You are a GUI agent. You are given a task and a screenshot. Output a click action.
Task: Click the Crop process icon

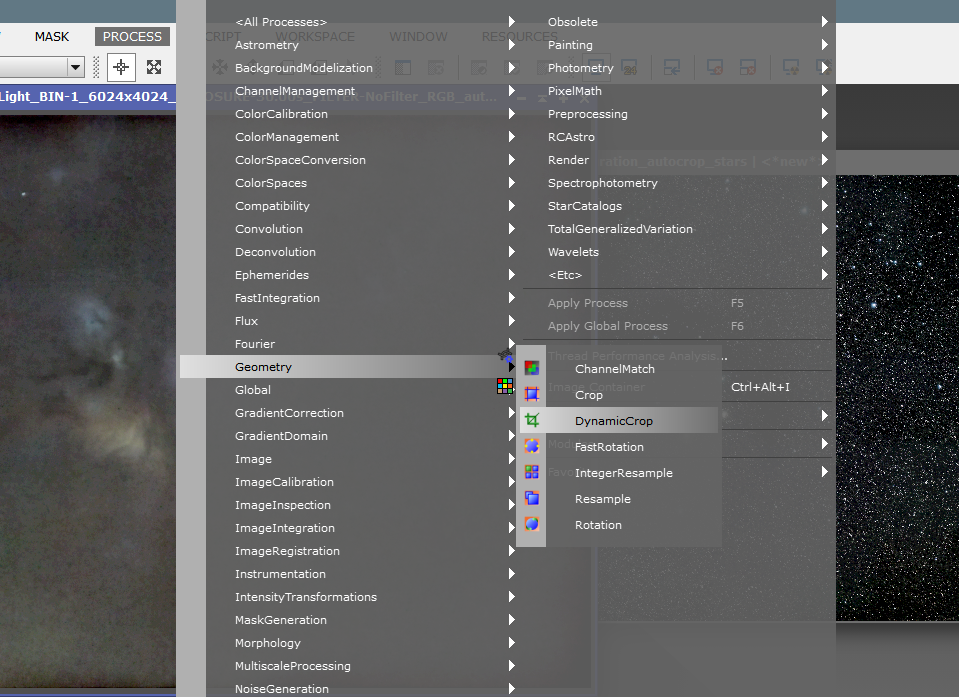(x=531, y=394)
